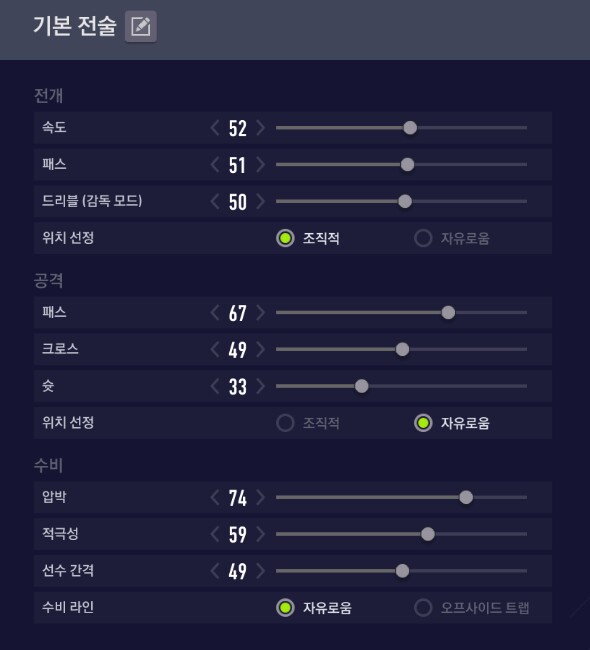Decrease 속도 value with left arrow
590x650 pixels.
[x=215, y=128]
